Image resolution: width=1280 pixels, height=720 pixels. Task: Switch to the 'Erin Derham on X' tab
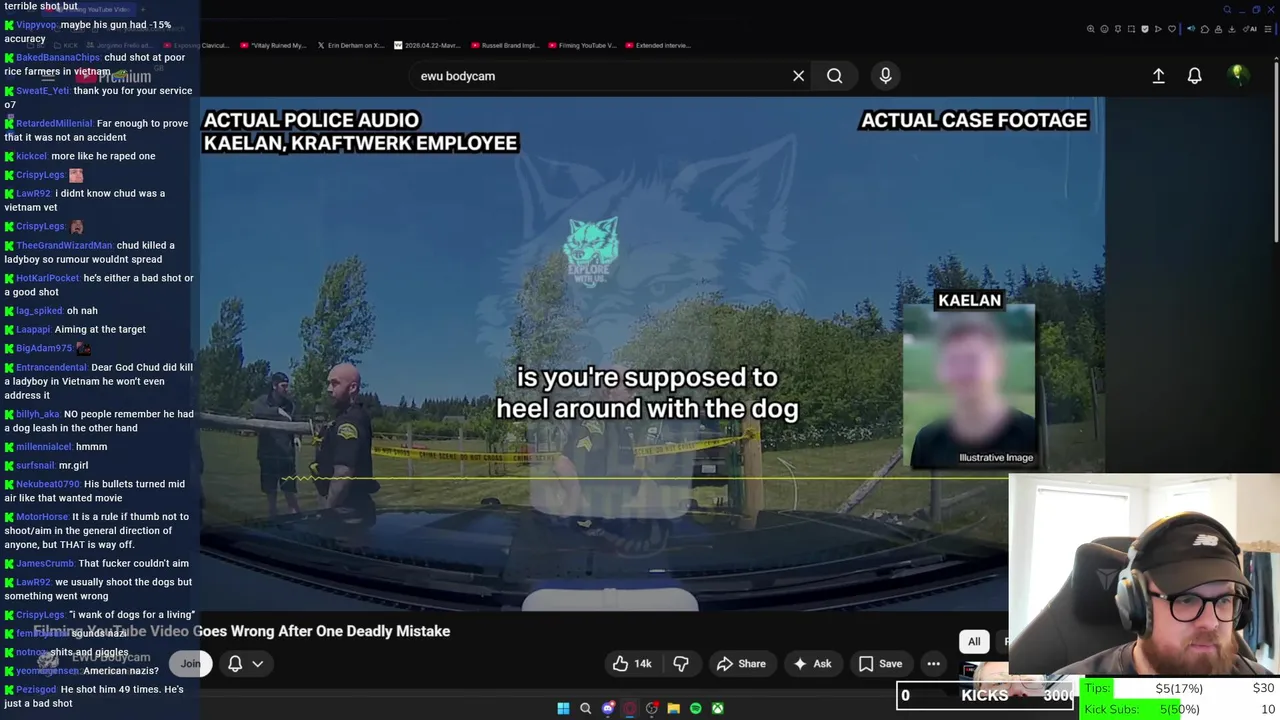coord(351,45)
